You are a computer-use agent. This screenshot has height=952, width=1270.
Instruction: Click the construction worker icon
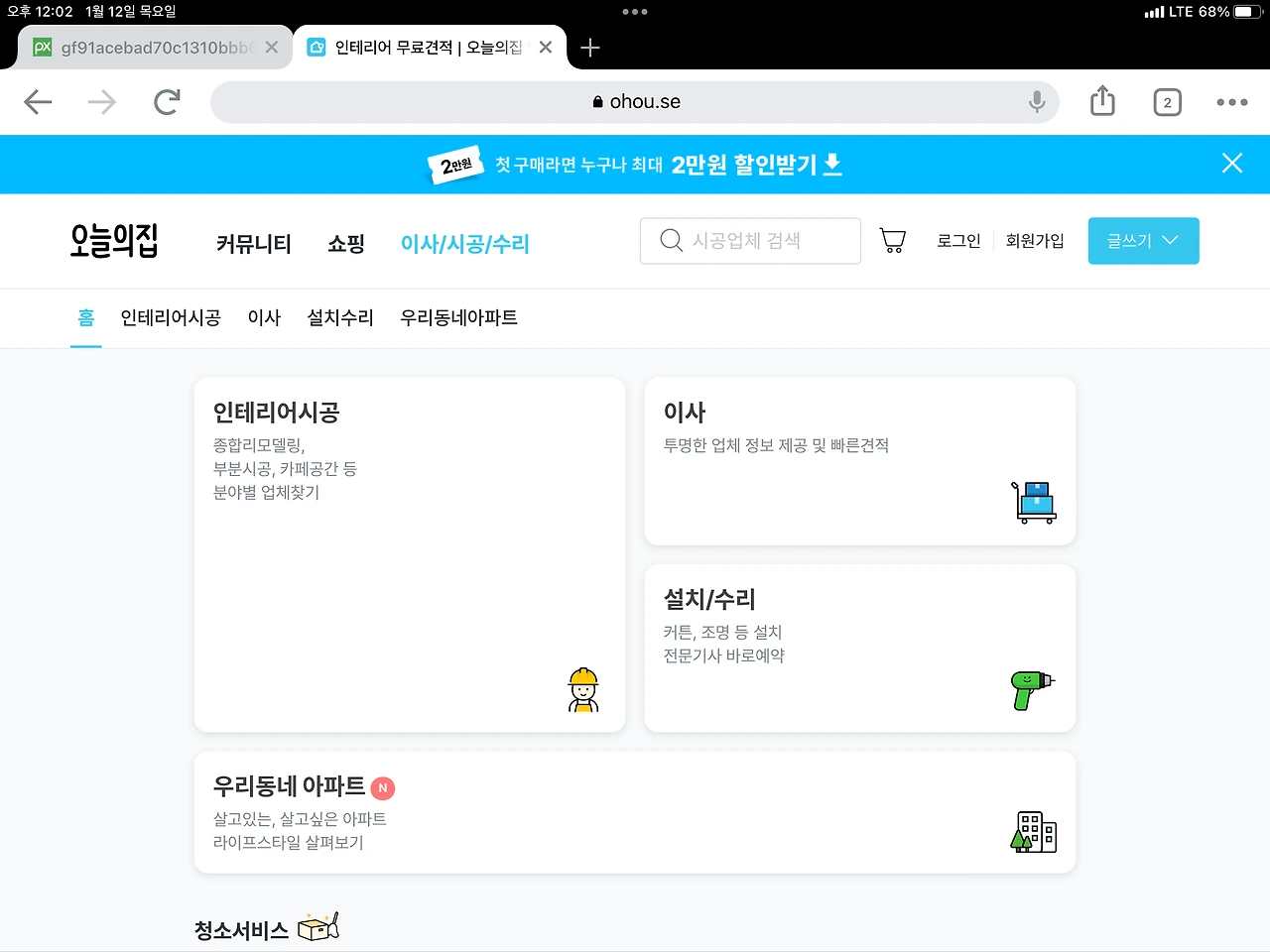tap(583, 690)
